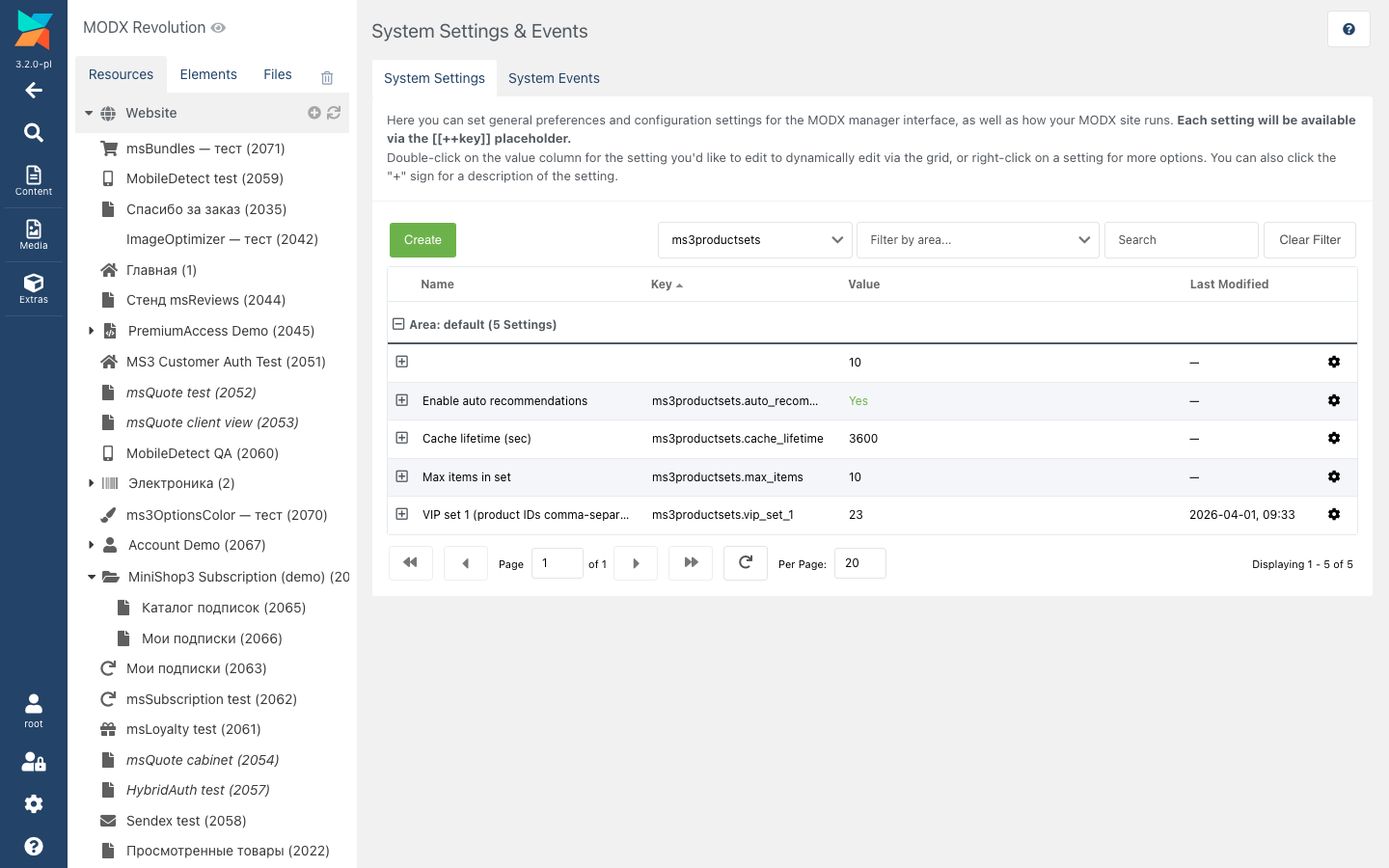Click the 3600 value cell

pos(863,439)
